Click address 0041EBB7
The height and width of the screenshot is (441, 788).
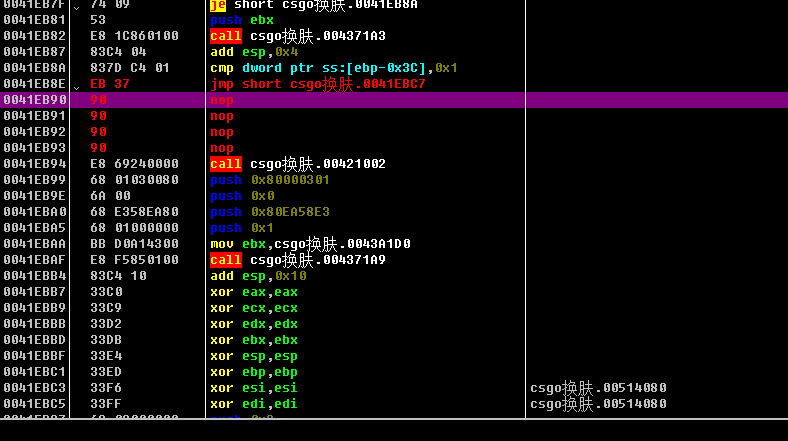[x=34, y=292]
